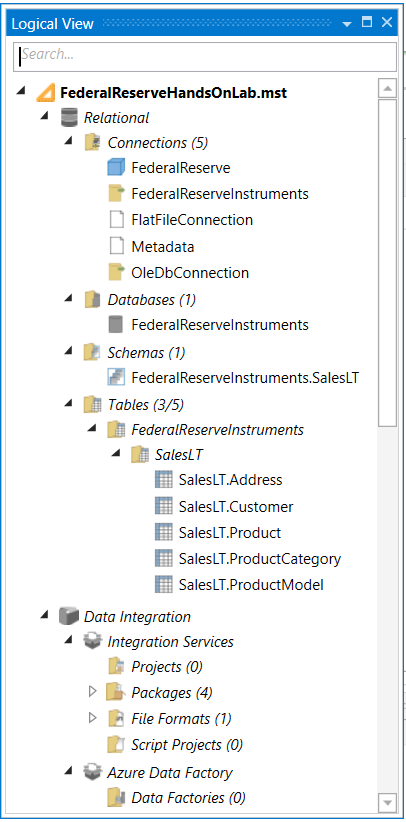This screenshot has height=822, width=406.
Task: Select the FederalReserveInstruments.SalesLT label
Action: 245,377
